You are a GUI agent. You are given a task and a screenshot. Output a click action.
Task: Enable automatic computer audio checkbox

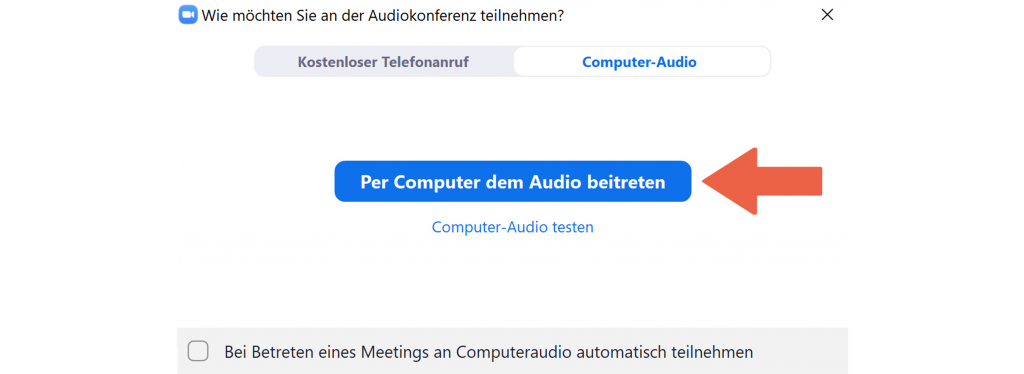198,351
